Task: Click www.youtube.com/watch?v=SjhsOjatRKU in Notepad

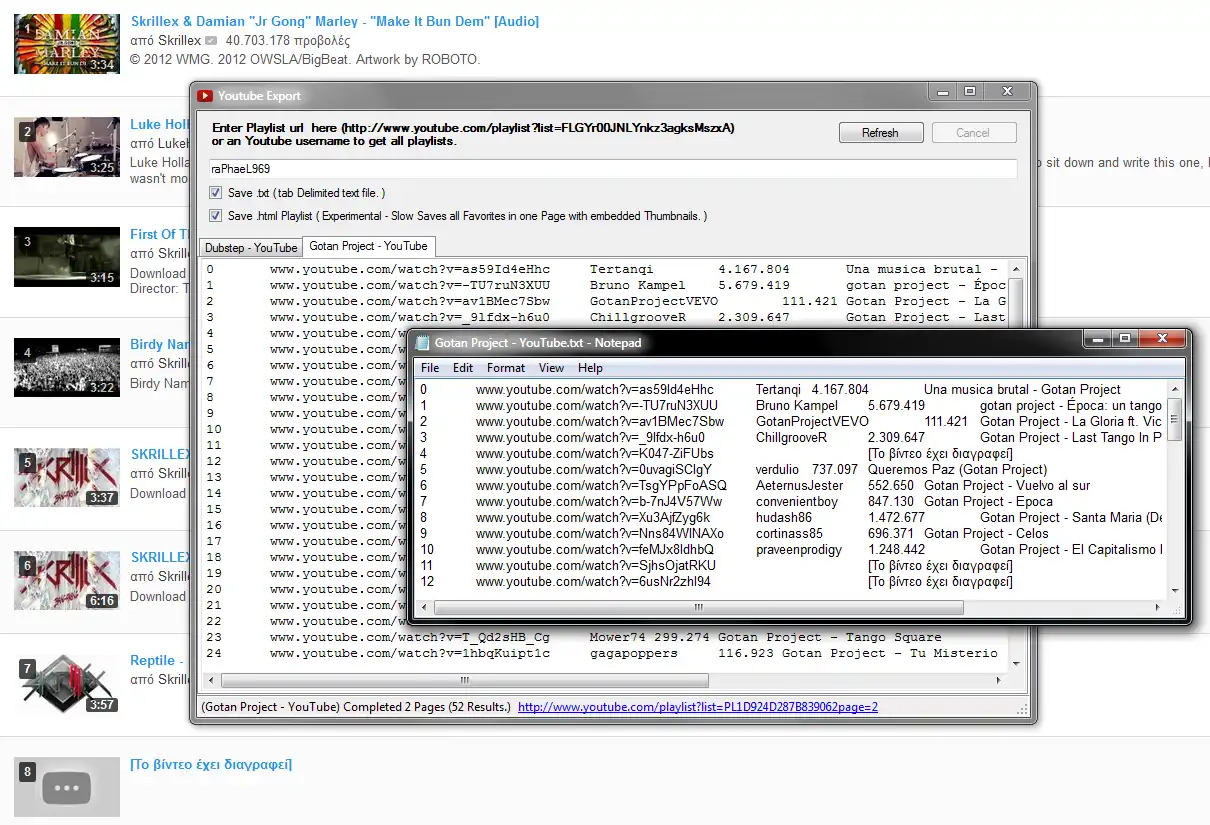Action: point(596,565)
